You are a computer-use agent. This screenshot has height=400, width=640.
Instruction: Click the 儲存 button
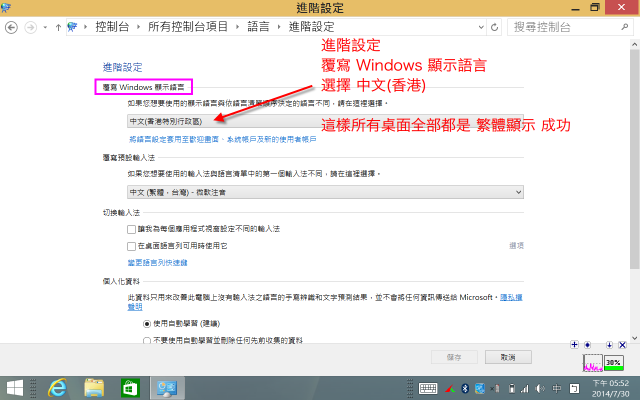click(x=454, y=357)
